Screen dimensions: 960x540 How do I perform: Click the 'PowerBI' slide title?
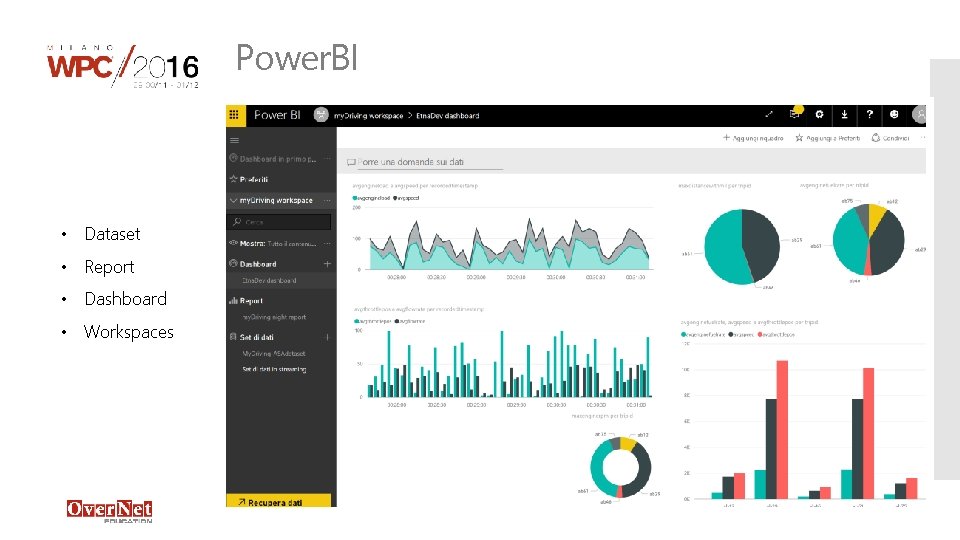click(x=297, y=58)
